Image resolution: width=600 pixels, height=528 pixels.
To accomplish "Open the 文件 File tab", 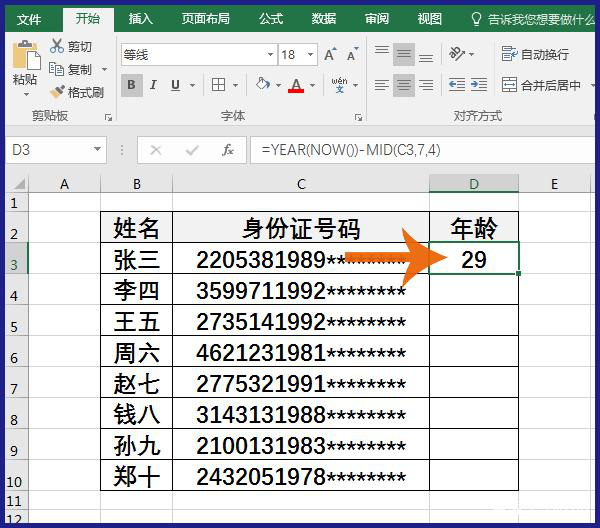I will click(29, 19).
